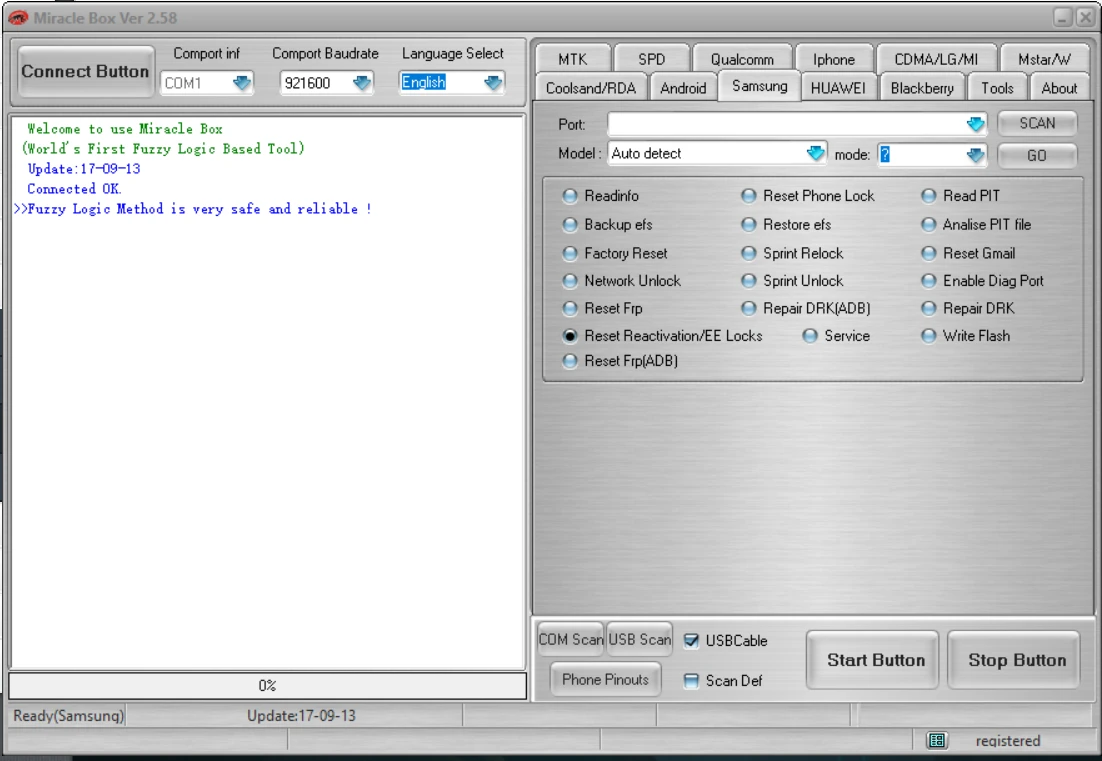Viewport: 1102px width, 761px height.
Task: Click the mode dropdown arrow icon
Action: pos(975,155)
